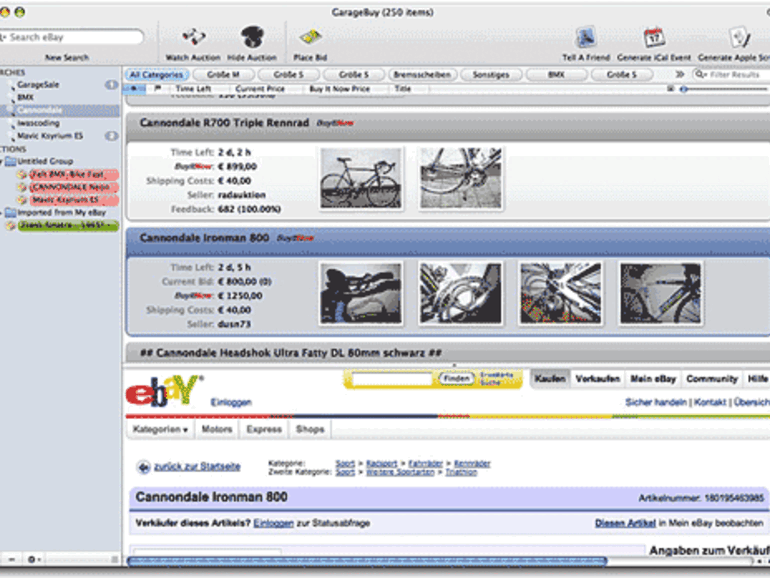Select the Größe M category tab

[223, 75]
